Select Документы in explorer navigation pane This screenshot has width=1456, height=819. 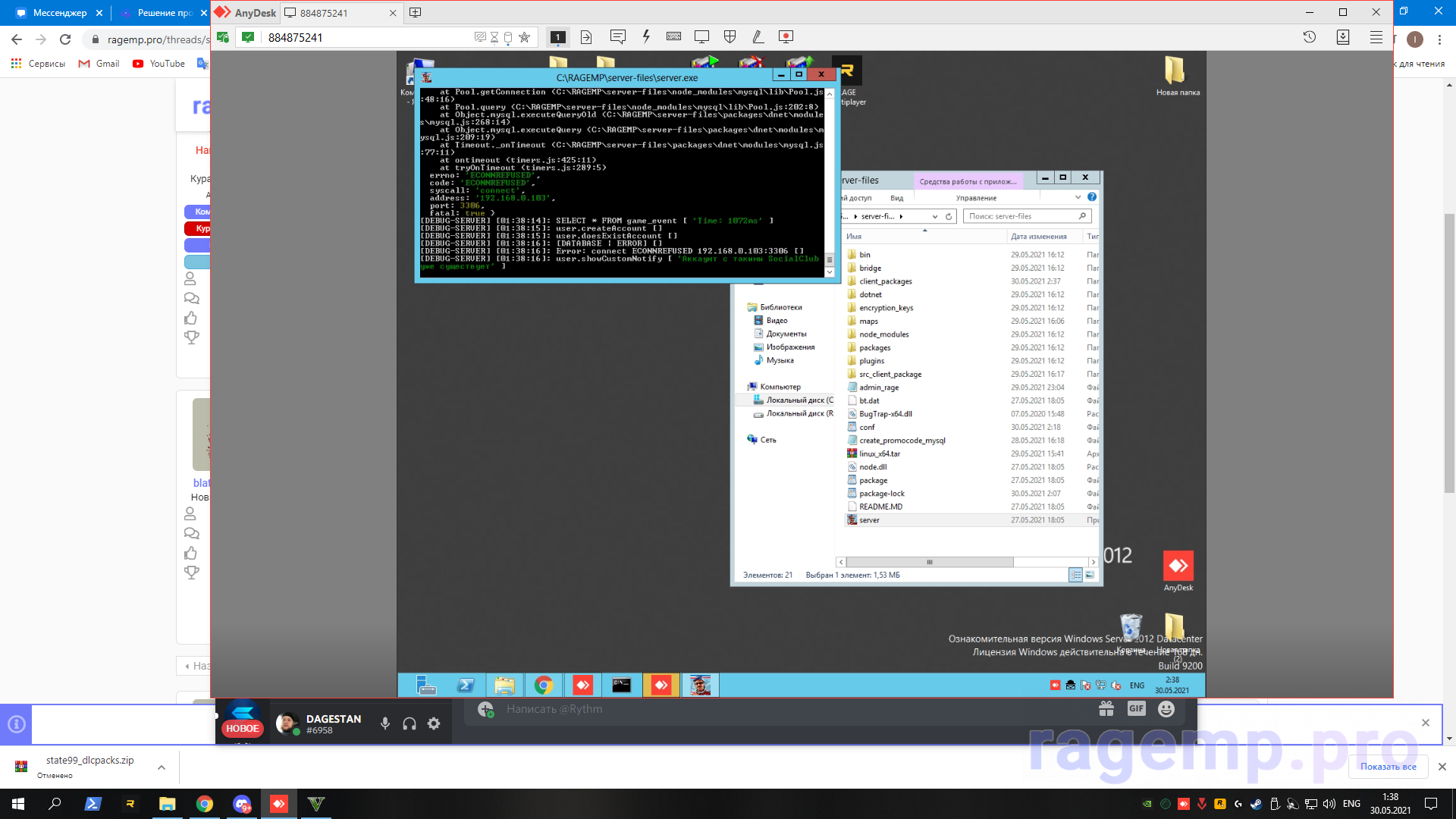[x=786, y=334]
